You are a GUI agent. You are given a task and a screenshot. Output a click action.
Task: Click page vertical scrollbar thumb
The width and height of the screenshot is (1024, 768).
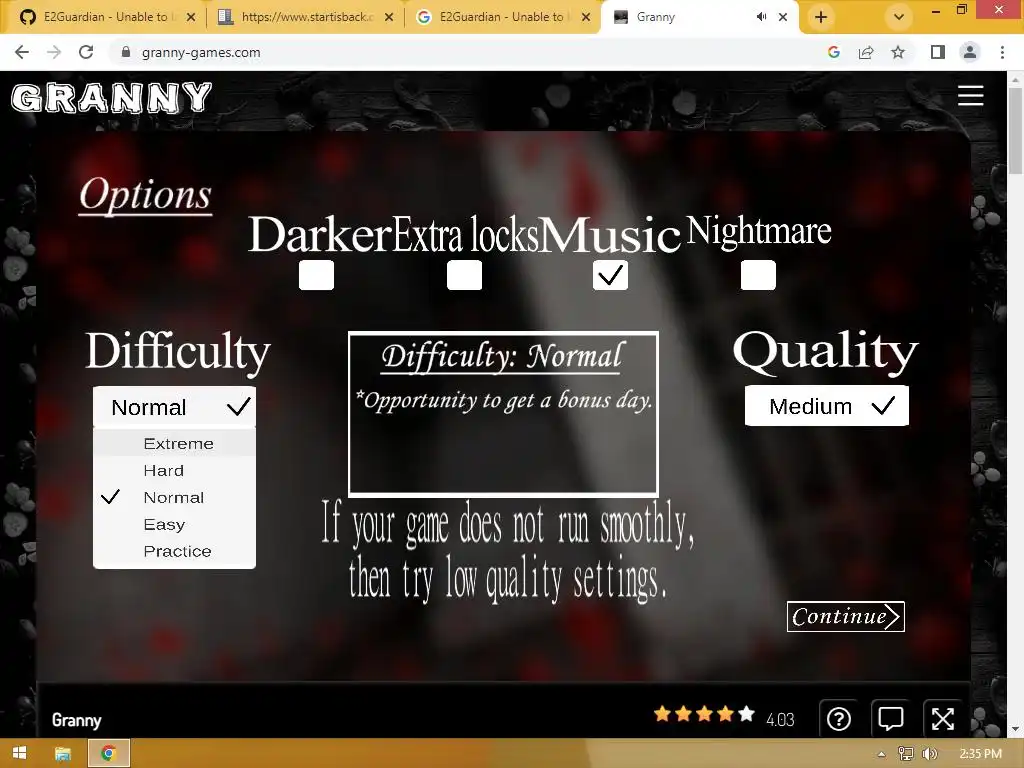[1015, 129]
